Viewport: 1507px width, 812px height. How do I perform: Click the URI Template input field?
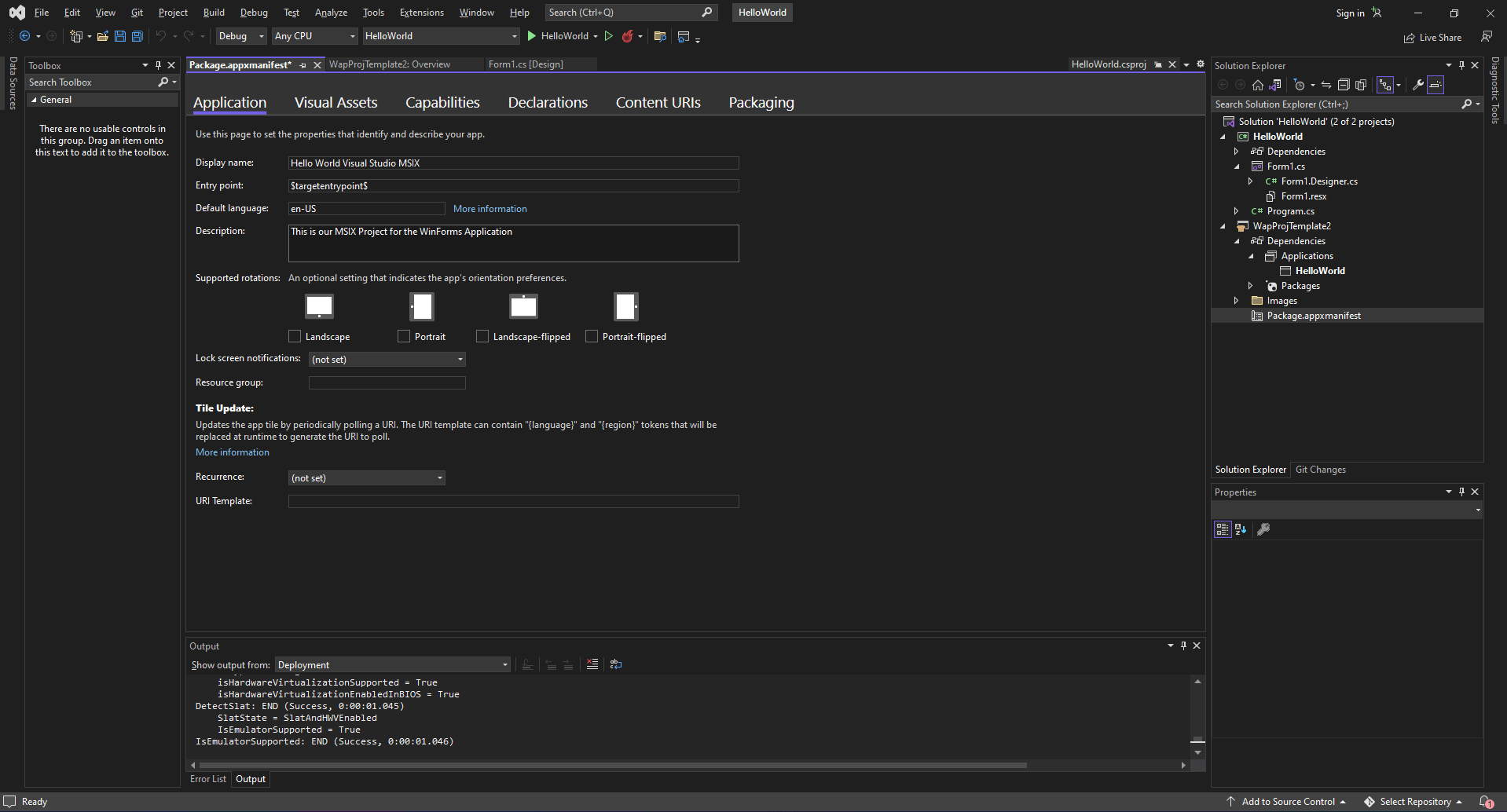(514, 502)
